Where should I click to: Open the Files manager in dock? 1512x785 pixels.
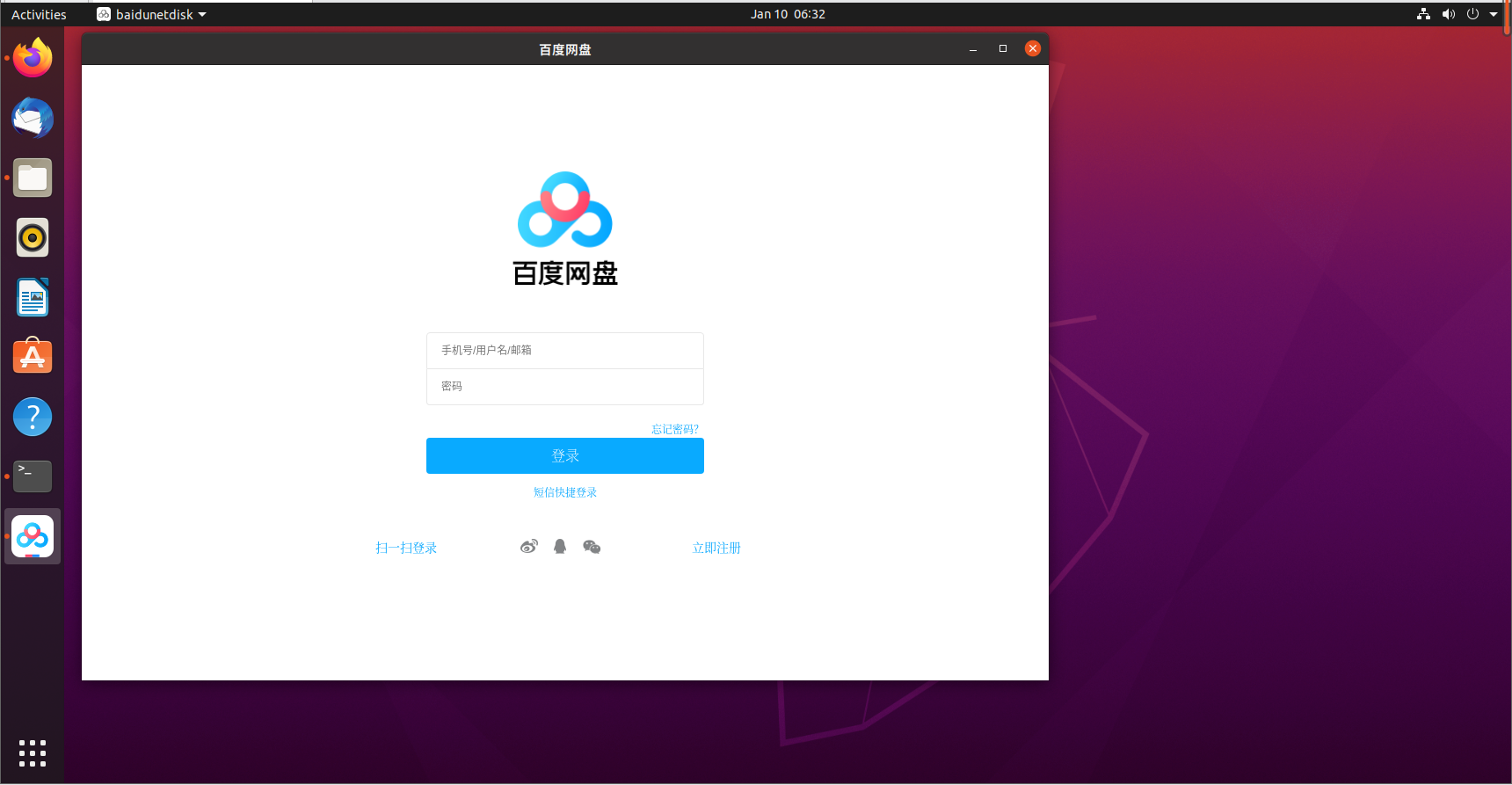click(x=33, y=178)
